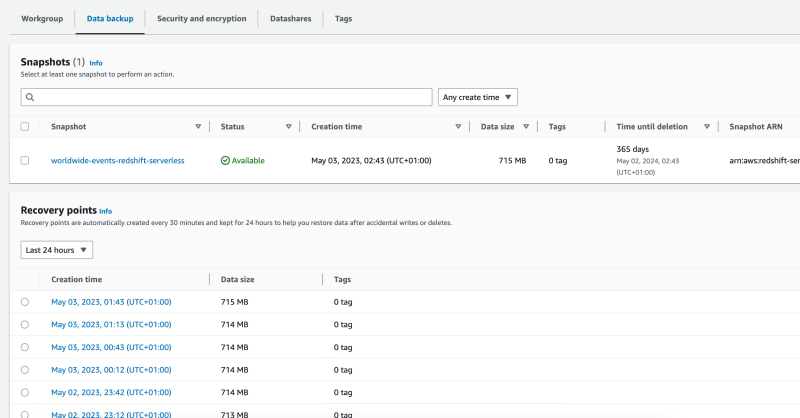Viewport: 800px width, 418px height.
Task: Sort by Time until deletion arrow
Action: tap(707, 127)
